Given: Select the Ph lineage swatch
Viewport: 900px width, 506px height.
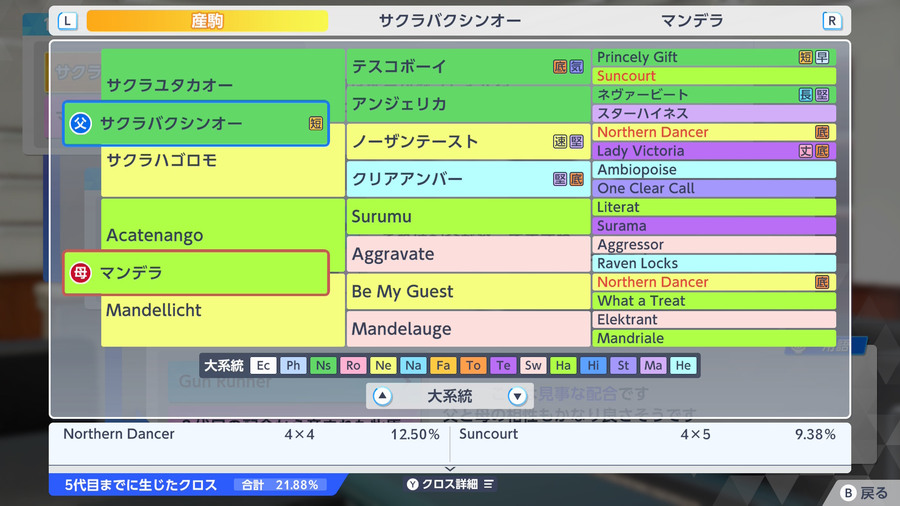Looking at the screenshot, I should 293,365.
